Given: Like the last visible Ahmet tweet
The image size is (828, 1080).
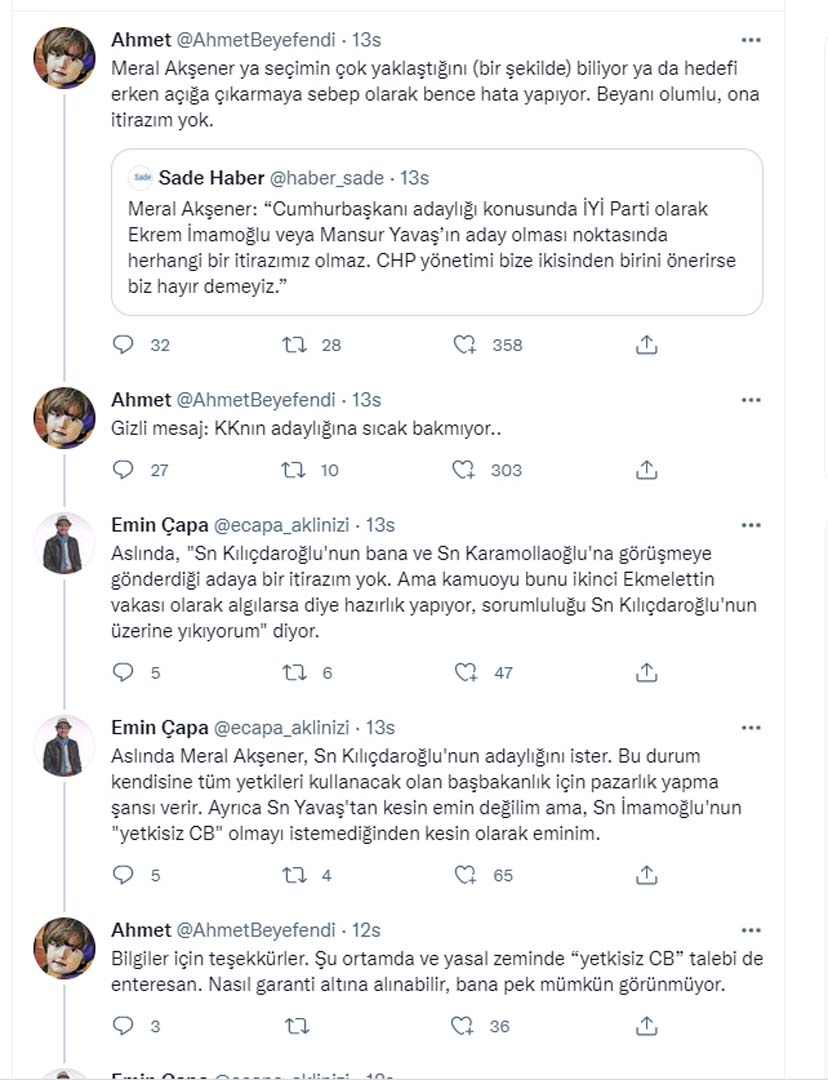Looking at the screenshot, I should pos(463,1026).
